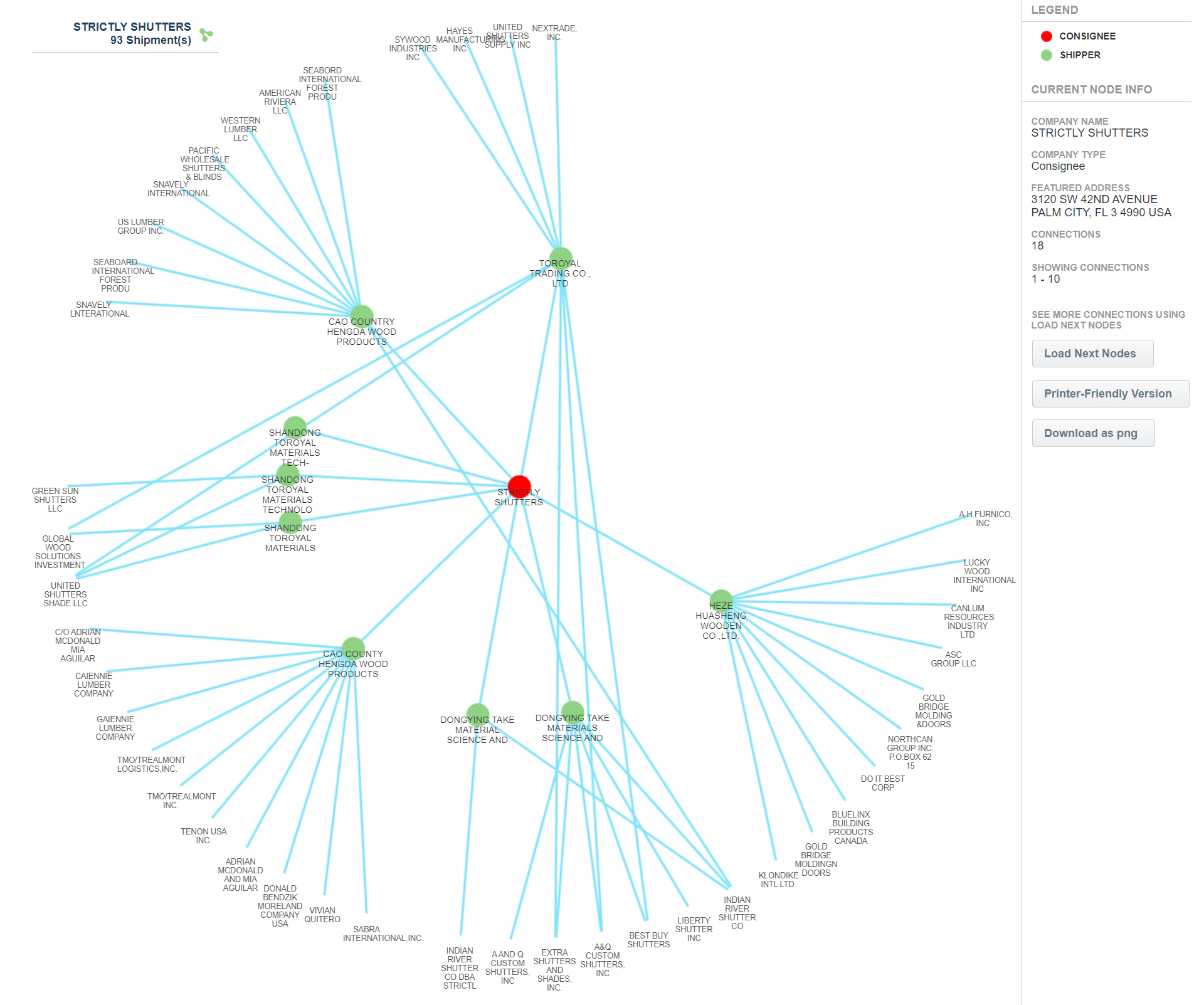Viewport: 1204px width, 1005px height.
Task: Click the CAIENNIE LUMBER COMPANY label
Action: coord(93,685)
